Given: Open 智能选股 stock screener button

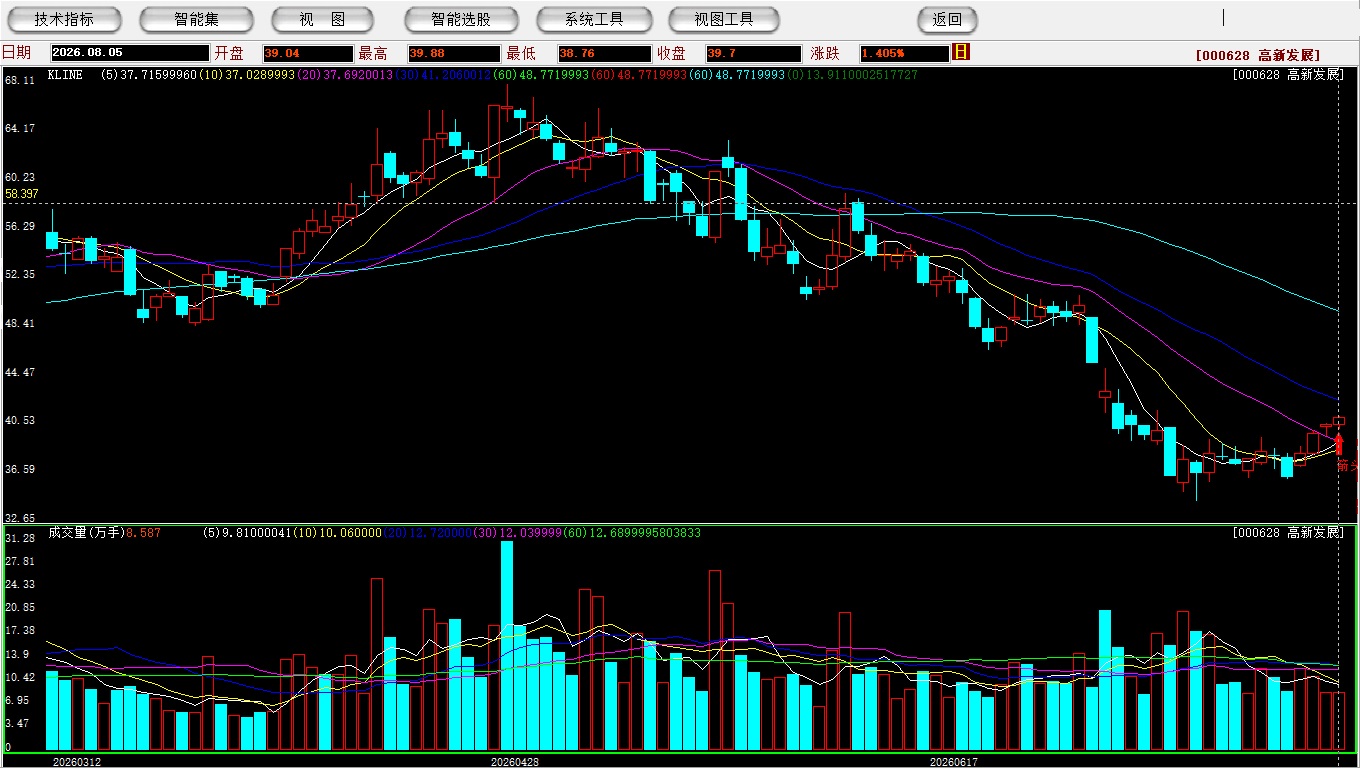Looking at the screenshot, I should point(461,19).
